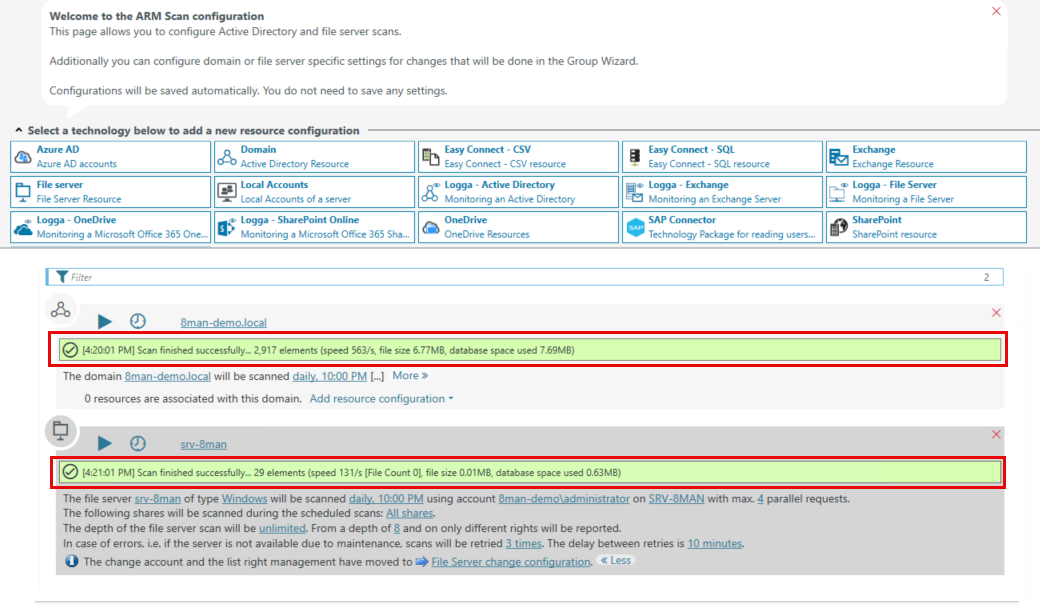Collapse the select a technology section

19,131
